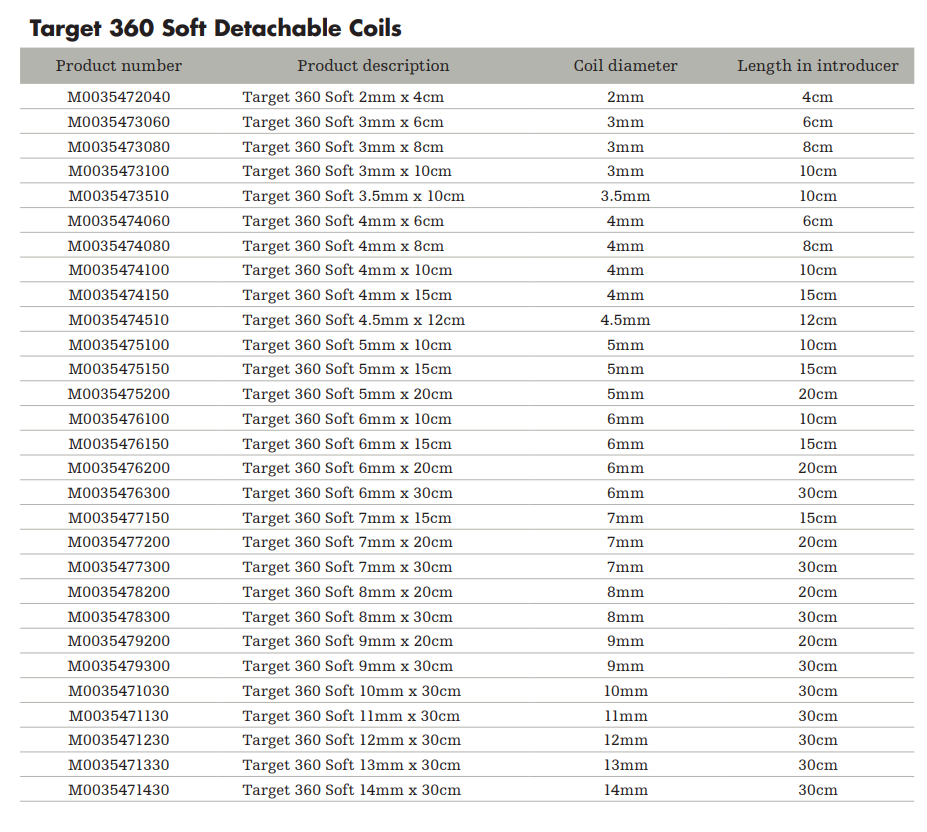Screen dimensions: 927x832
Task: Select the 12cm length in introducer cell
Action: [x=817, y=320]
